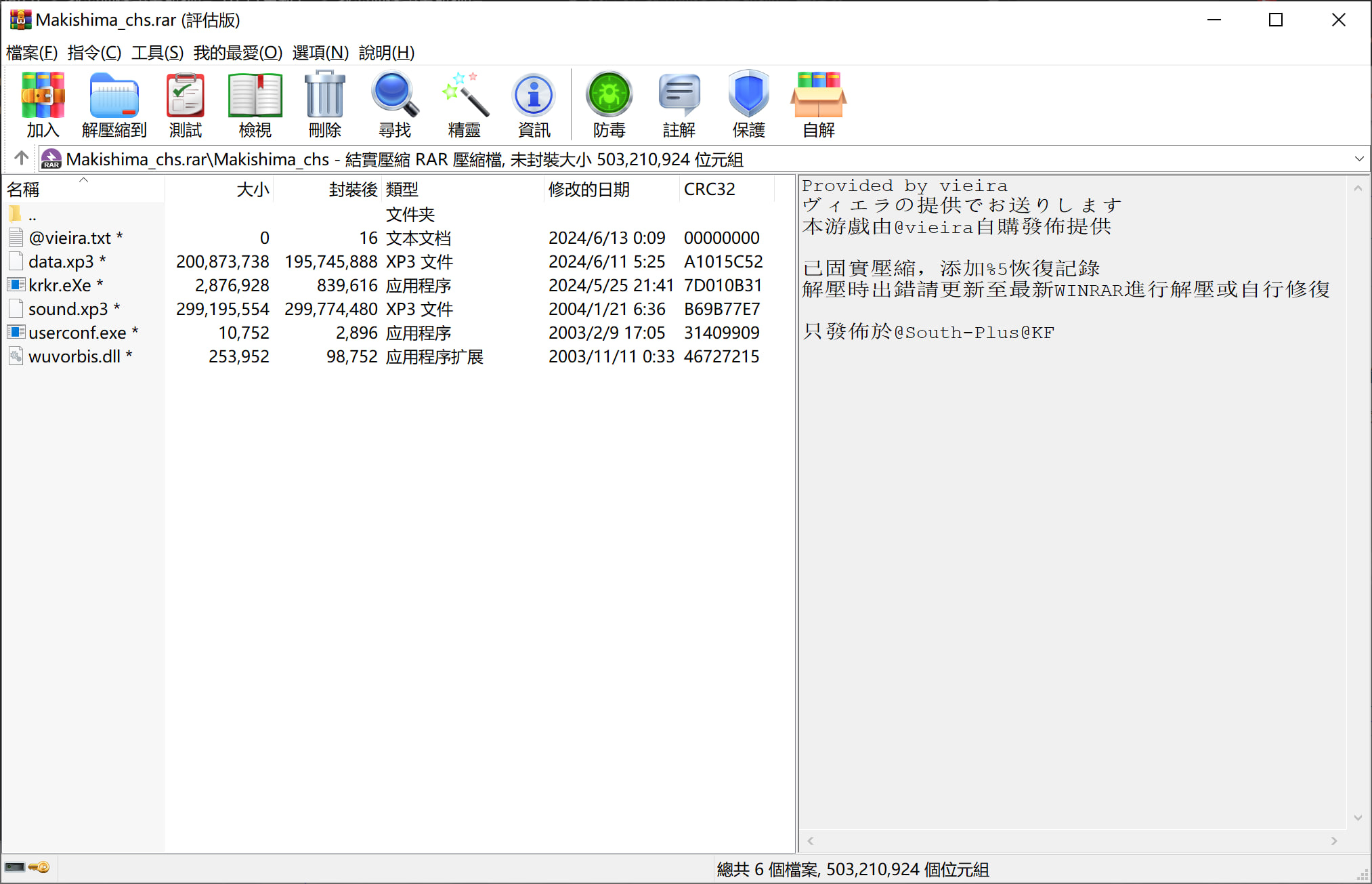Sort by the 大小 column header
This screenshot has width=1372, height=884.
(253, 190)
